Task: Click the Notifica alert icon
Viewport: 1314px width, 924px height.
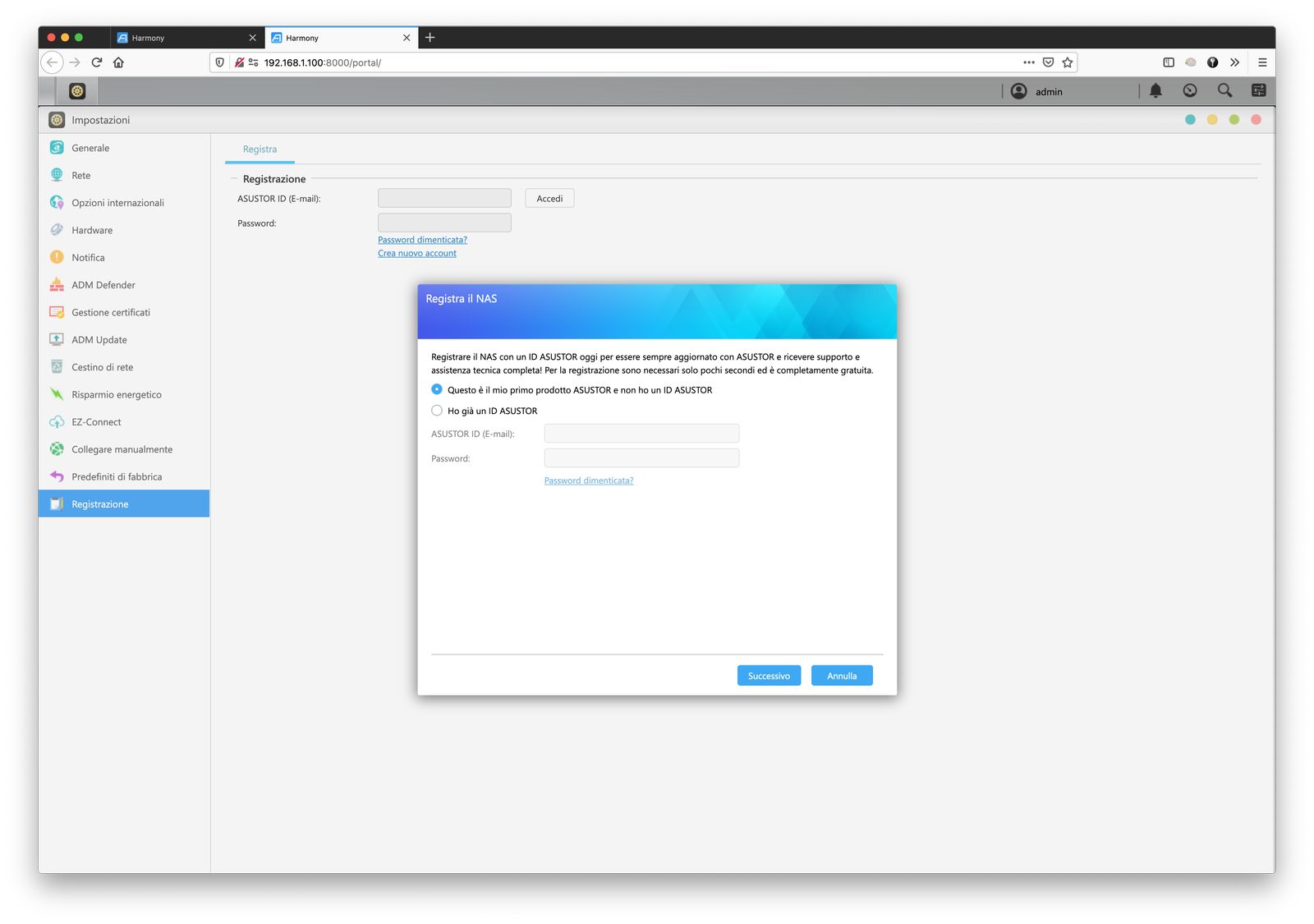Action: coord(57,257)
